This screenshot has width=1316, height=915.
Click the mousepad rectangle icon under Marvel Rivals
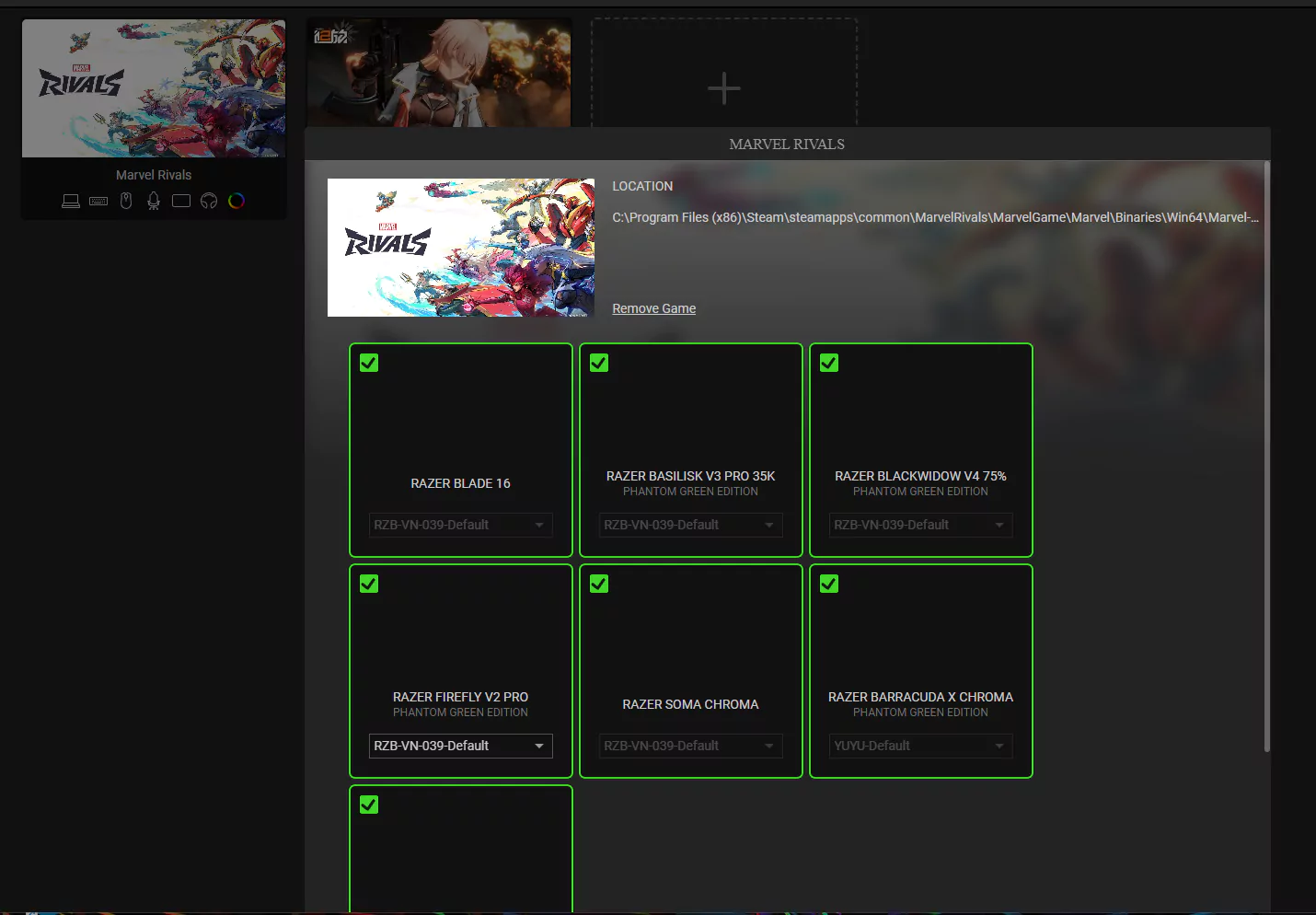pyautogui.click(x=181, y=201)
